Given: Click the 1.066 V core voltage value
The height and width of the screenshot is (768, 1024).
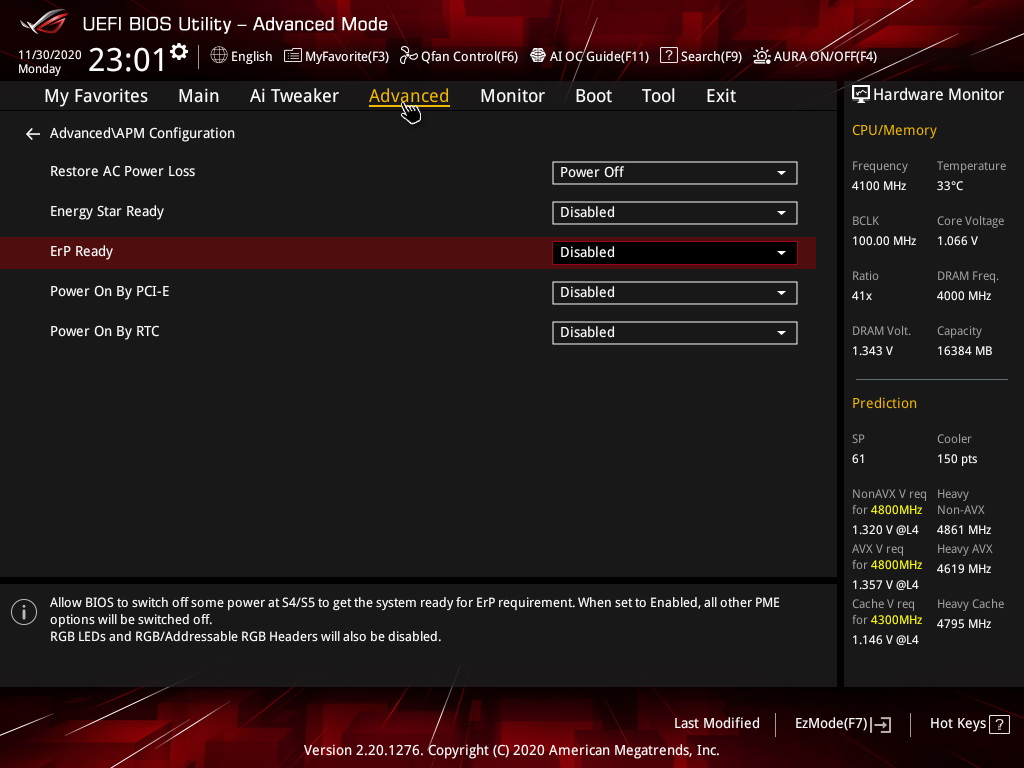Looking at the screenshot, I should (957, 241).
